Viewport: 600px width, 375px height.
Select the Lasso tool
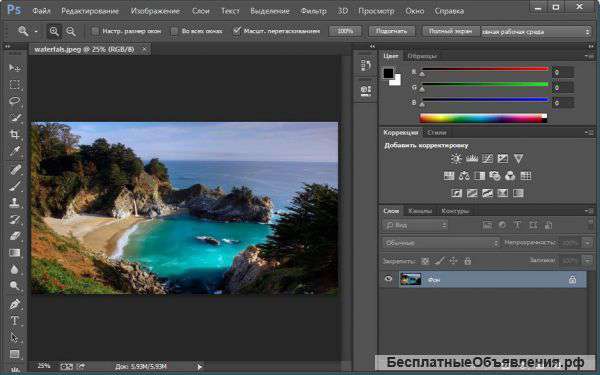(x=15, y=101)
